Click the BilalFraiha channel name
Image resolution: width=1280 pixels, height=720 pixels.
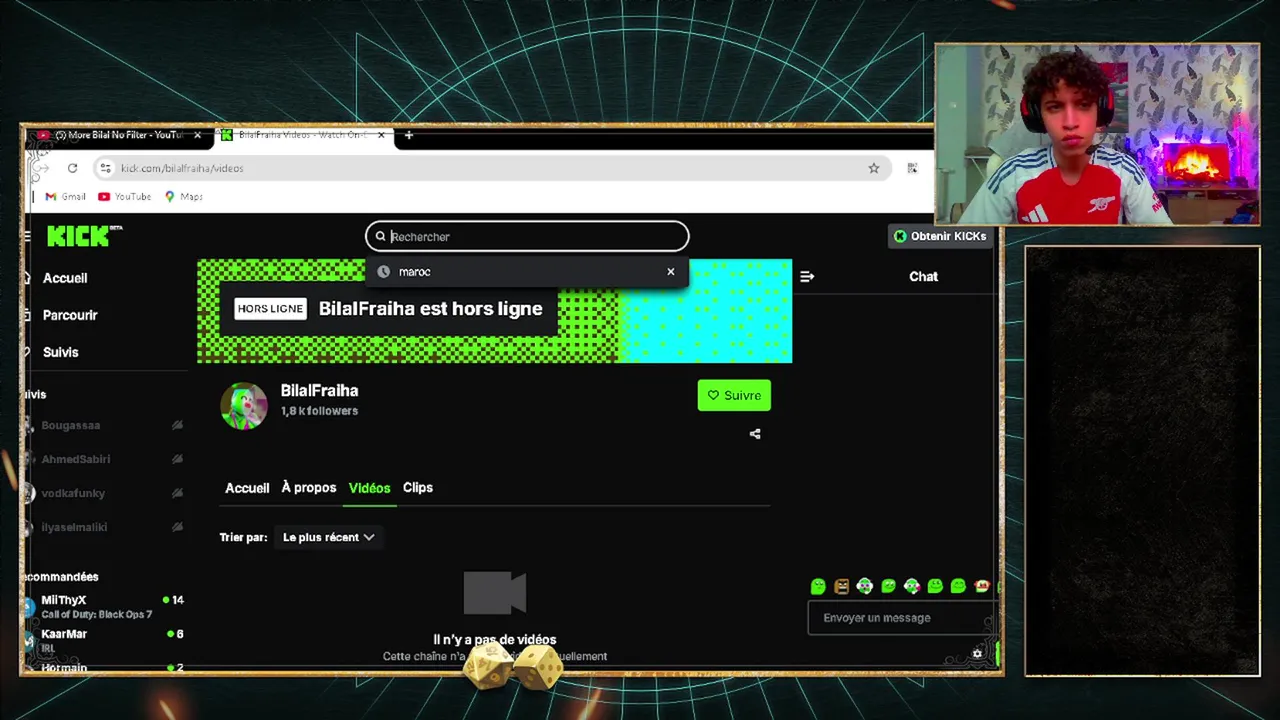tap(319, 391)
